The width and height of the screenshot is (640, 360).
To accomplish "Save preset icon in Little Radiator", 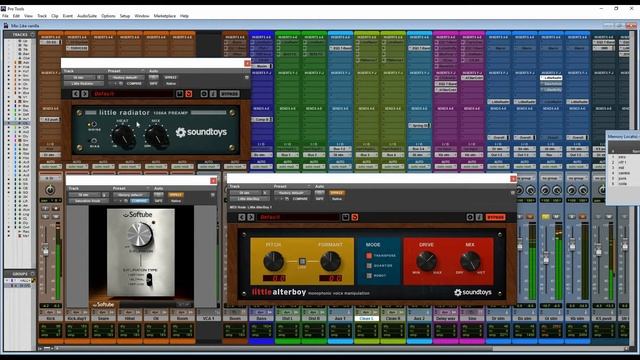I will pyautogui.click(x=180, y=94).
